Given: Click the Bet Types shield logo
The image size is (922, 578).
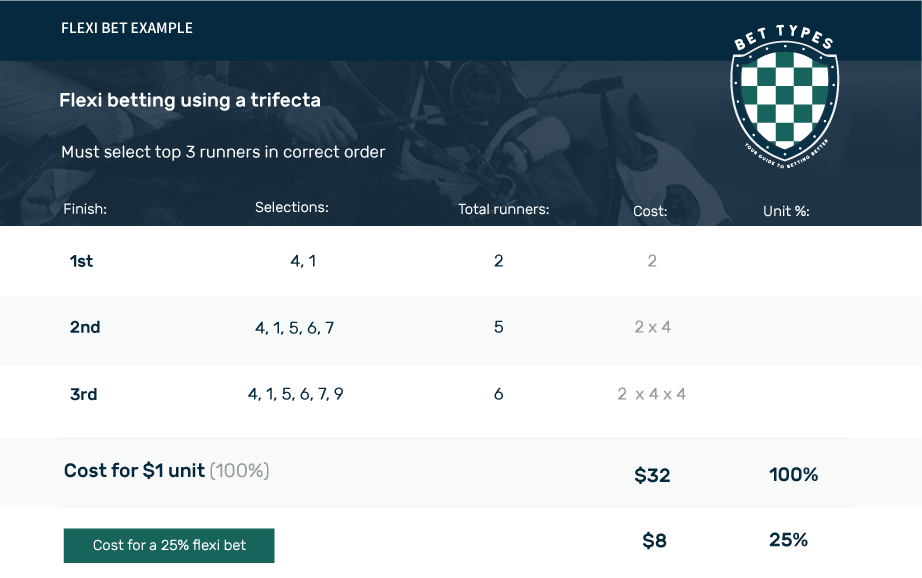Looking at the screenshot, I should point(784,97).
